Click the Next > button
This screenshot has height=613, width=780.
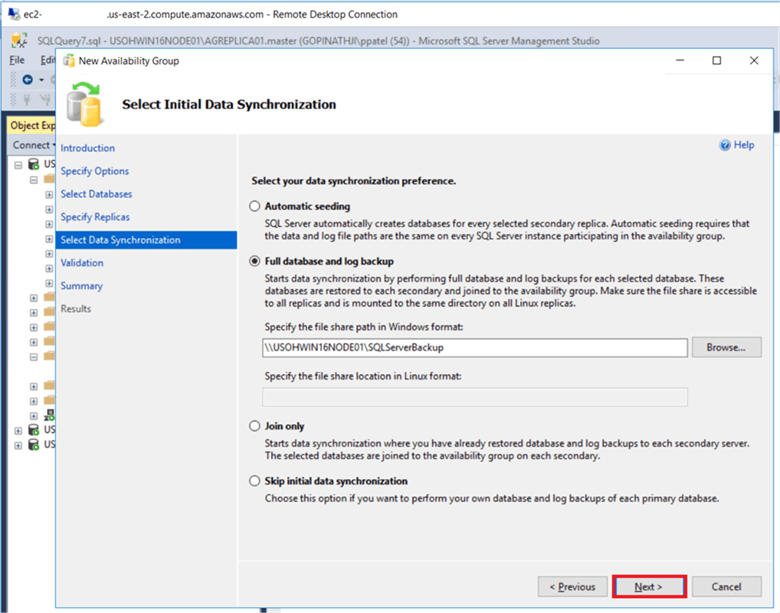[649, 587]
